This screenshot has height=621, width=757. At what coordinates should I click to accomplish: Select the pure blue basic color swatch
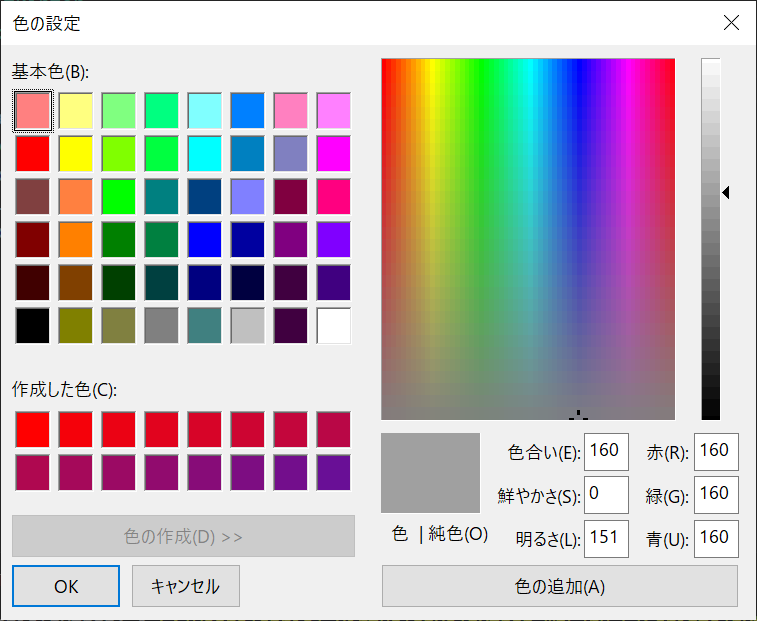(205, 240)
